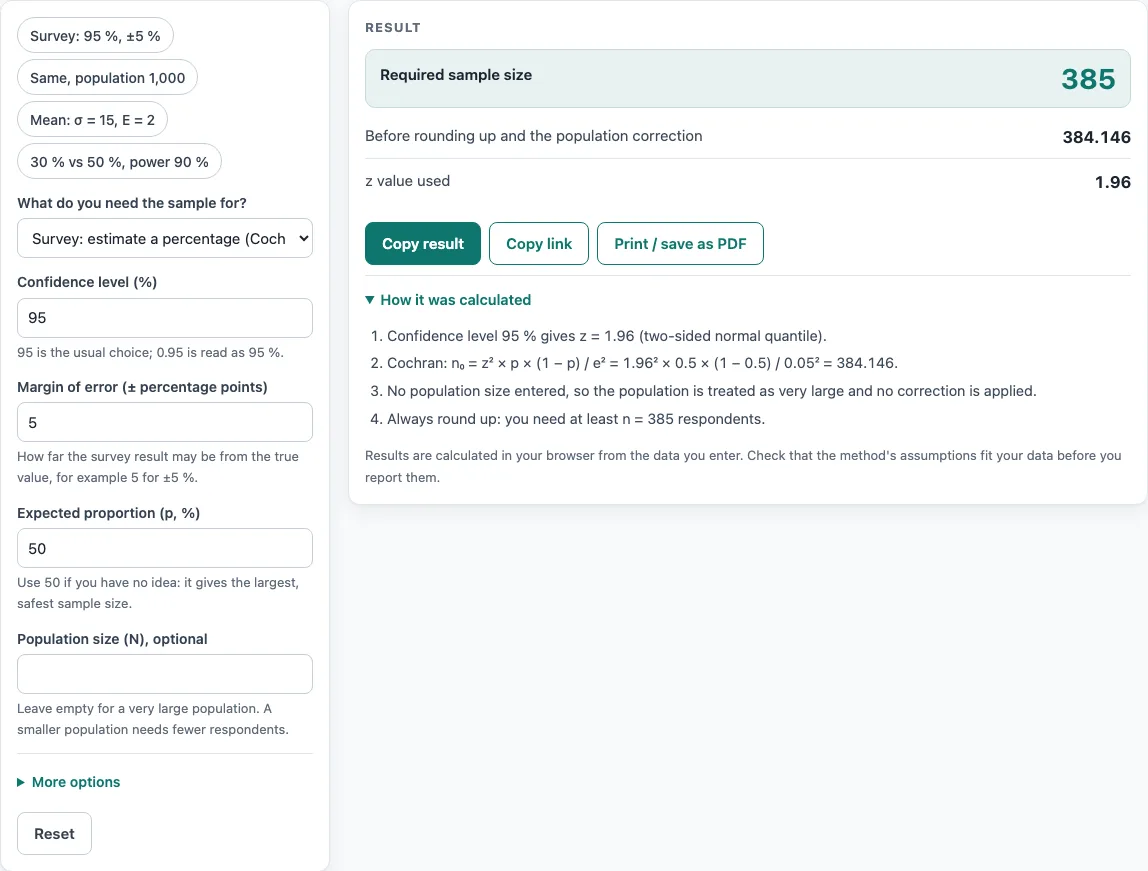Image resolution: width=1148 pixels, height=871 pixels.
Task: Open the sample purpose dropdown
Action: (x=165, y=239)
